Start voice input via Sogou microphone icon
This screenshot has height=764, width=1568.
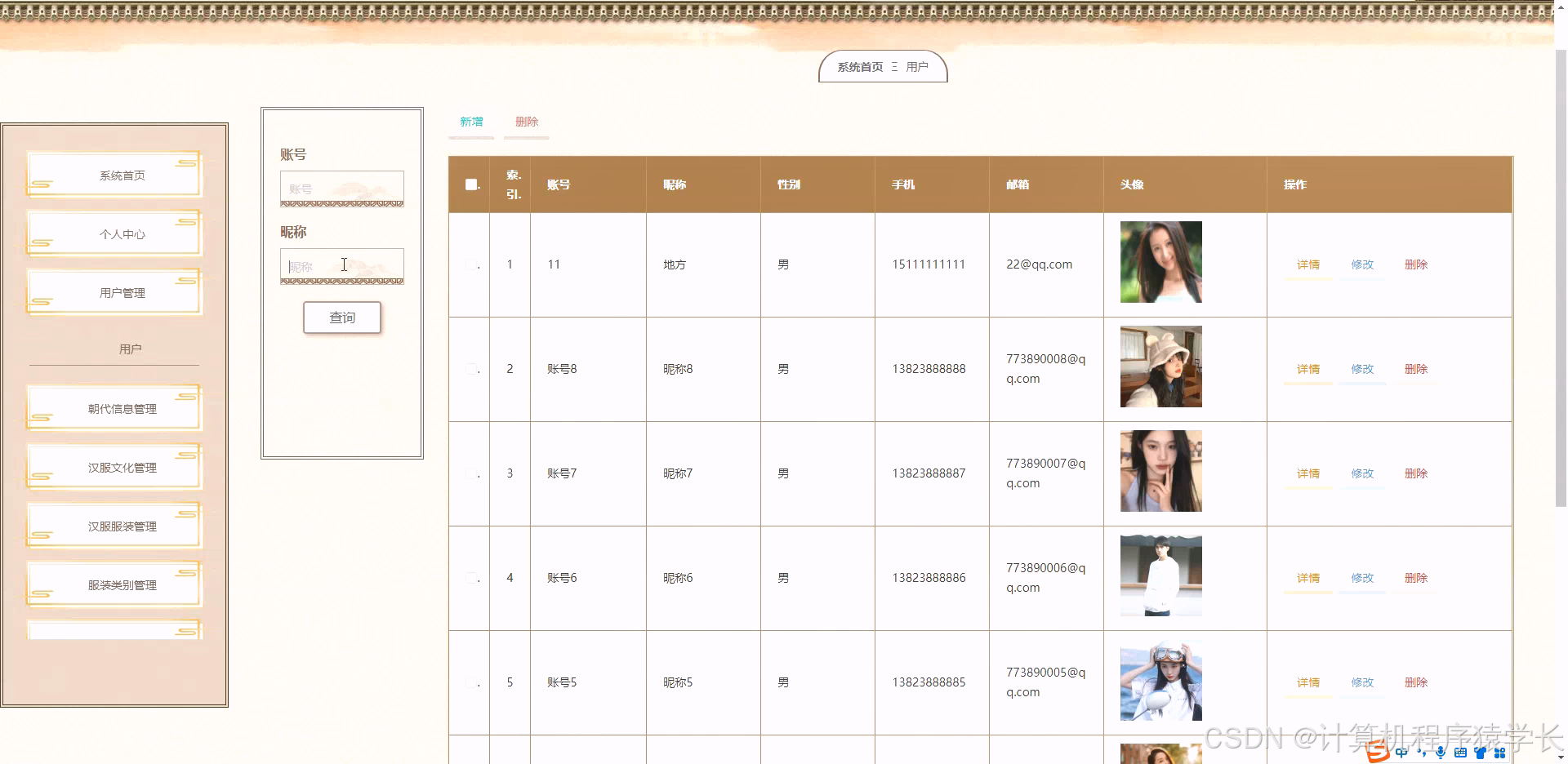click(1441, 753)
